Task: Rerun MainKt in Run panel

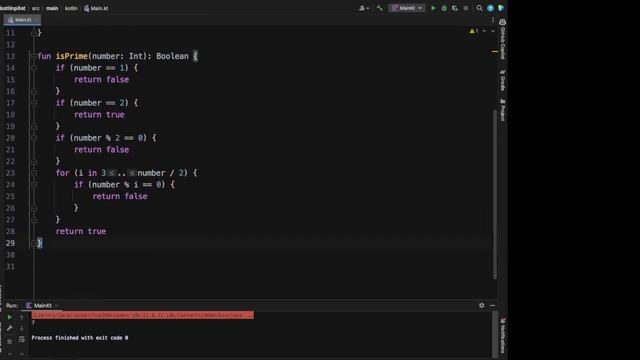Action: 10,317
